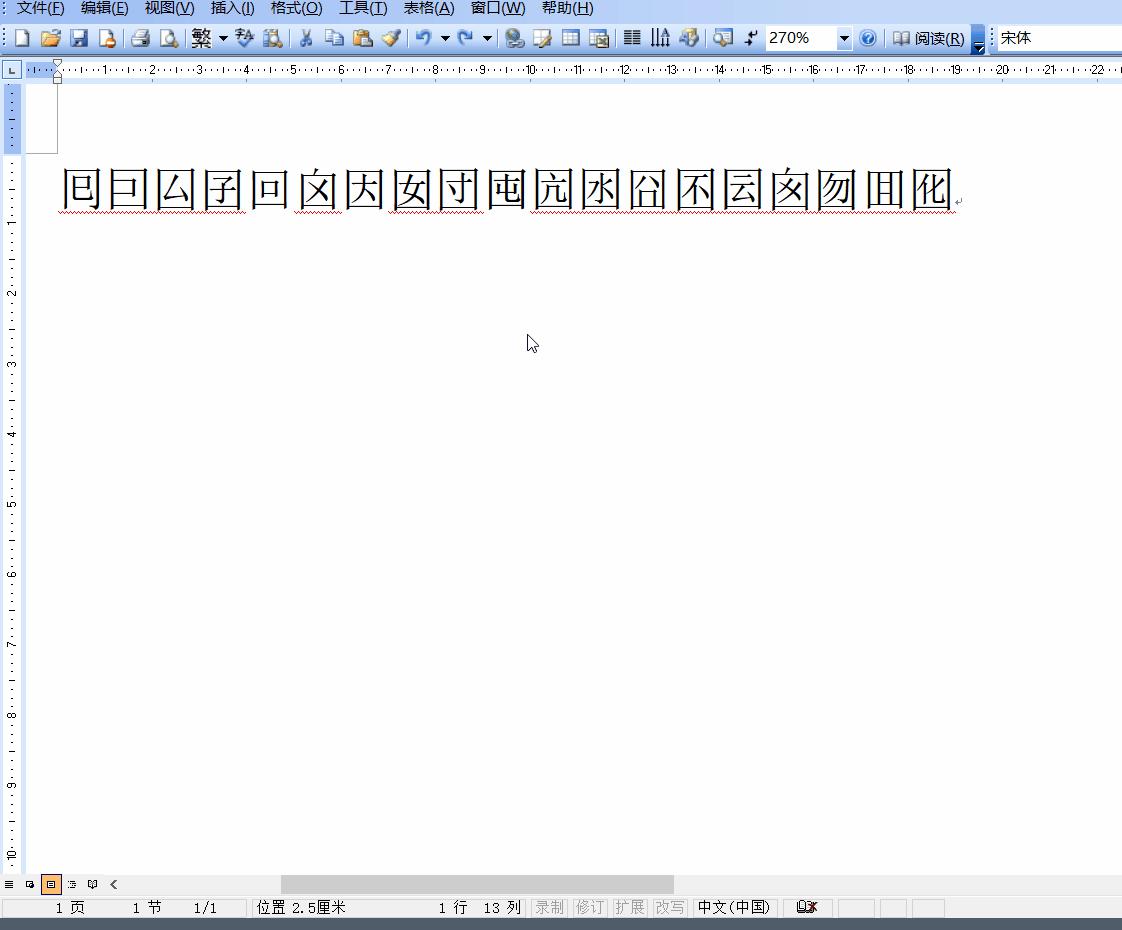Image resolution: width=1122 pixels, height=930 pixels.
Task: Expand the redo history dropdown arrow
Action: coord(487,38)
